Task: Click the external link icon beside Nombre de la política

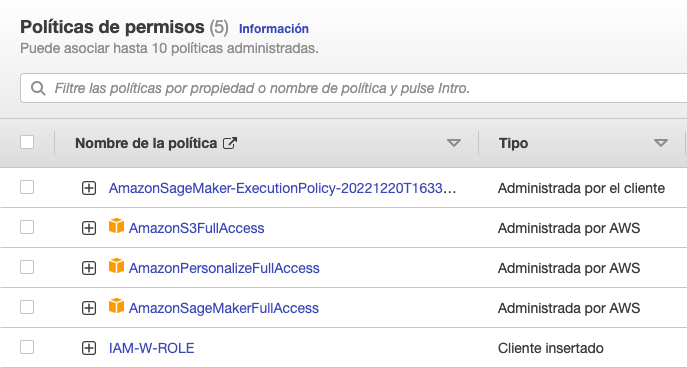Action: [230, 143]
